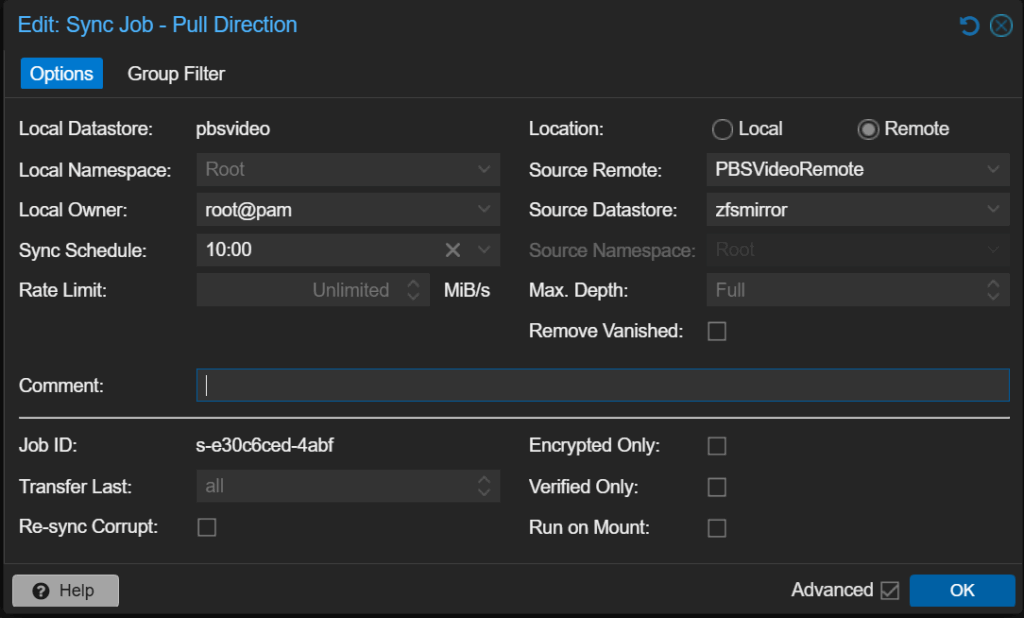
Task: Clear the Sync Schedule value with X icon
Action: click(x=453, y=250)
